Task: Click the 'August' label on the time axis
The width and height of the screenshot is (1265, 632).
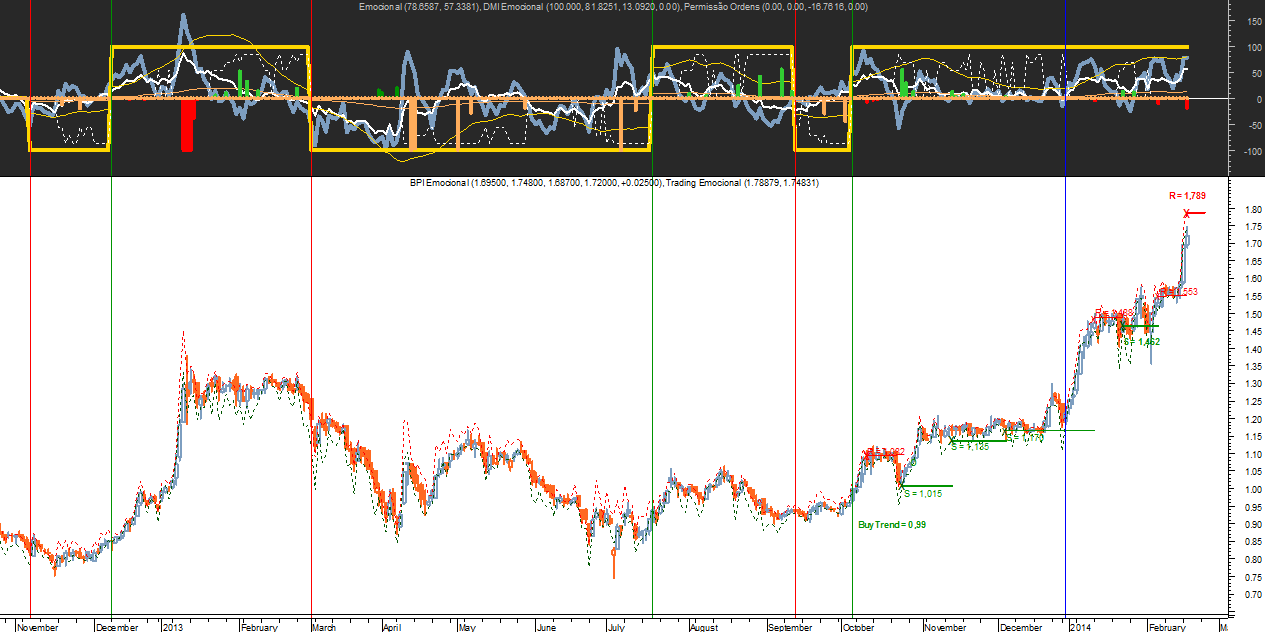Action: (703, 627)
